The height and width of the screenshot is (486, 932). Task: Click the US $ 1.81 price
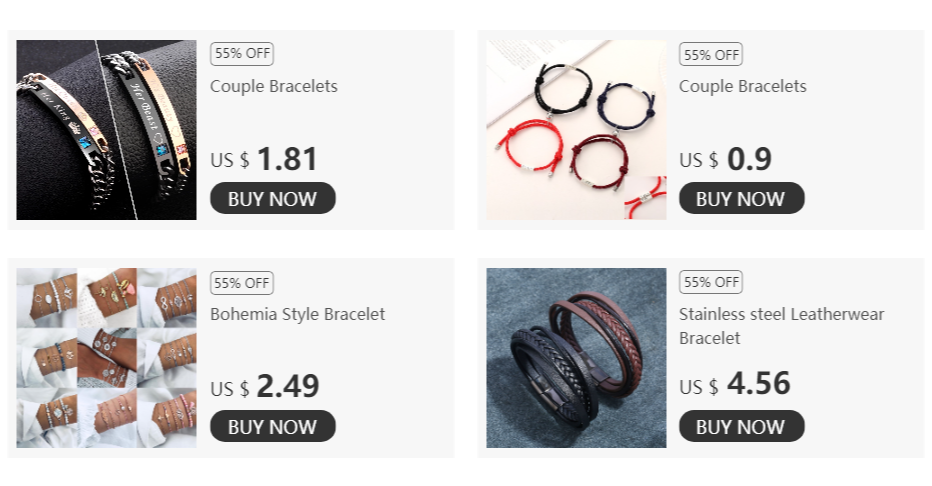click(264, 159)
